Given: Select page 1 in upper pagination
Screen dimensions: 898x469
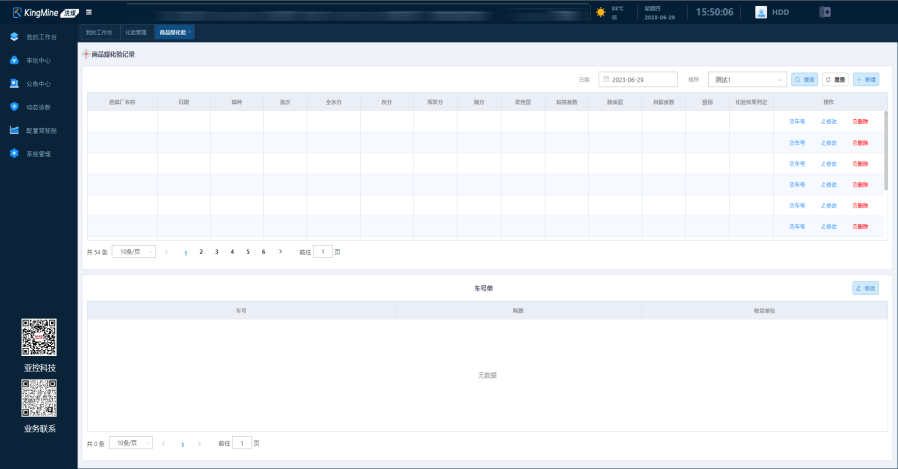Looking at the screenshot, I should pyautogui.click(x=186, y=253).
